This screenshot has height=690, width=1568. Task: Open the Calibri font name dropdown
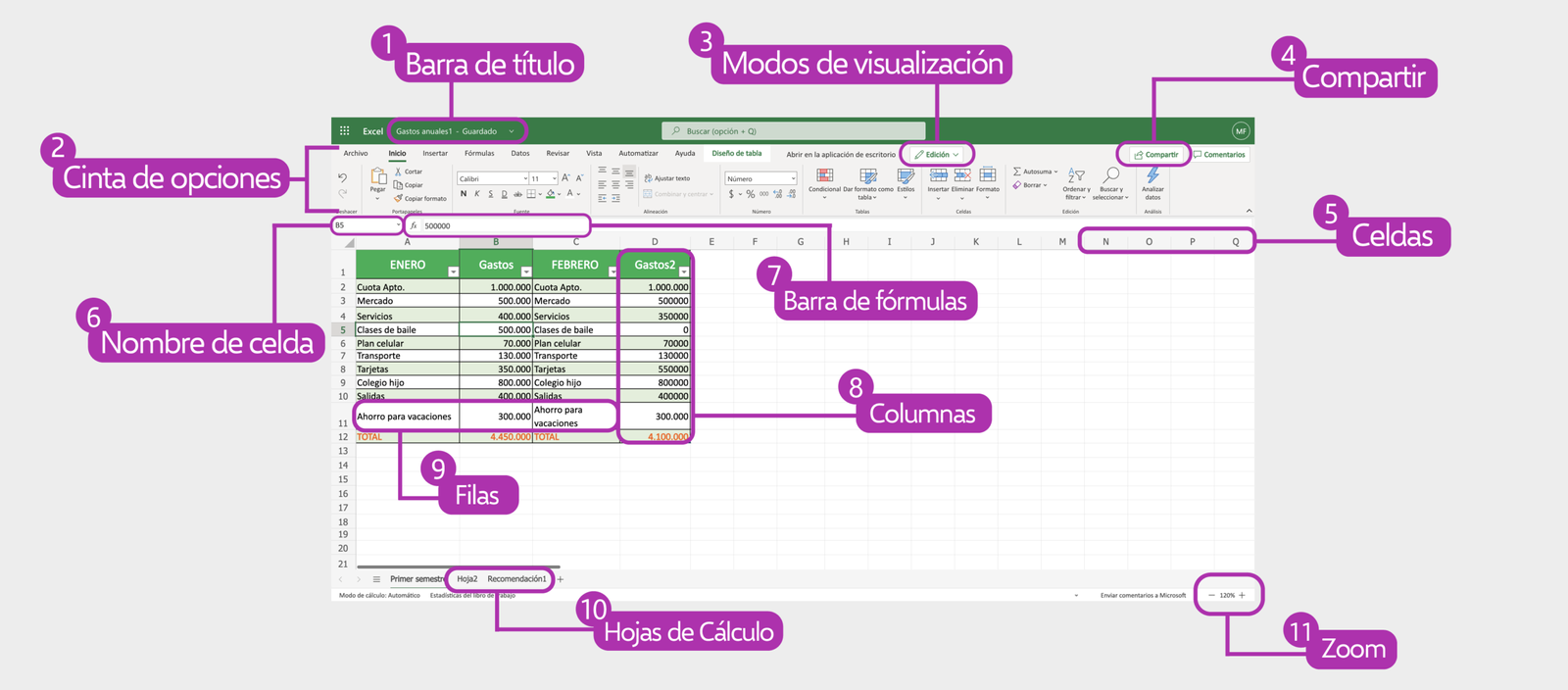coord(493,178)
